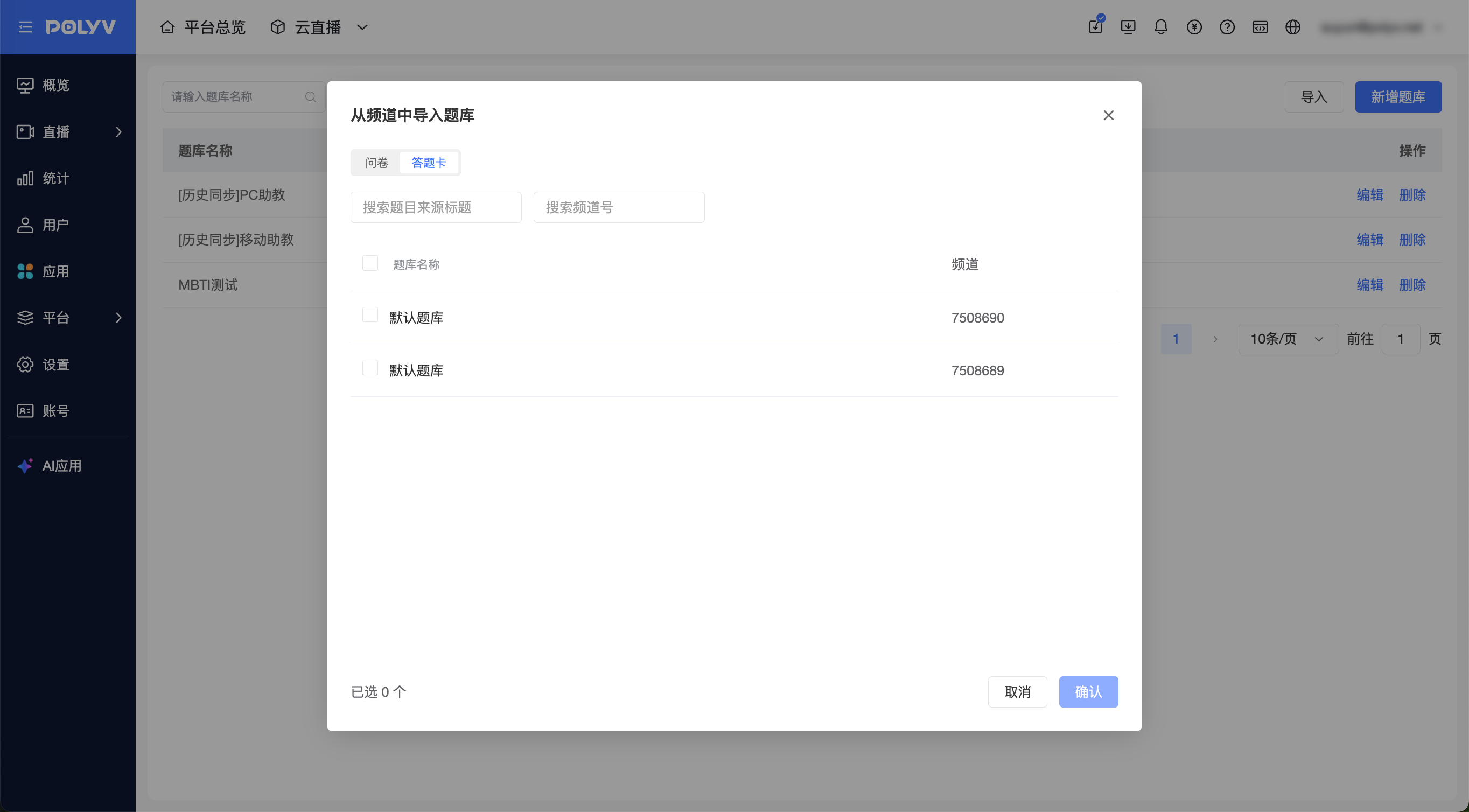Click the 已选 0 个 selection count
Viewport: 1469px width, 812px height.
pos(379,692)
